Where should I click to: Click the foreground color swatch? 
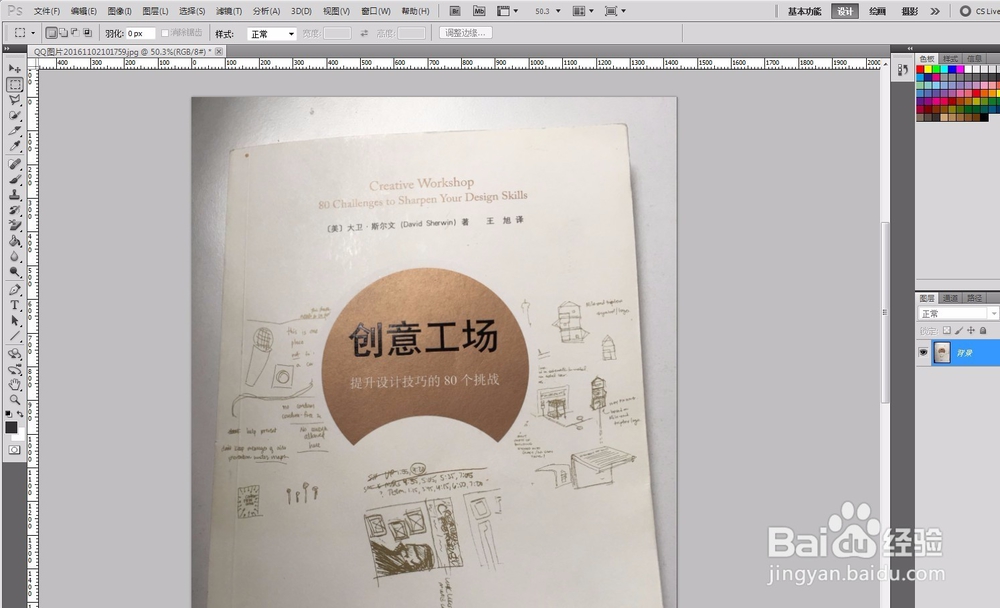coord(11,427)
